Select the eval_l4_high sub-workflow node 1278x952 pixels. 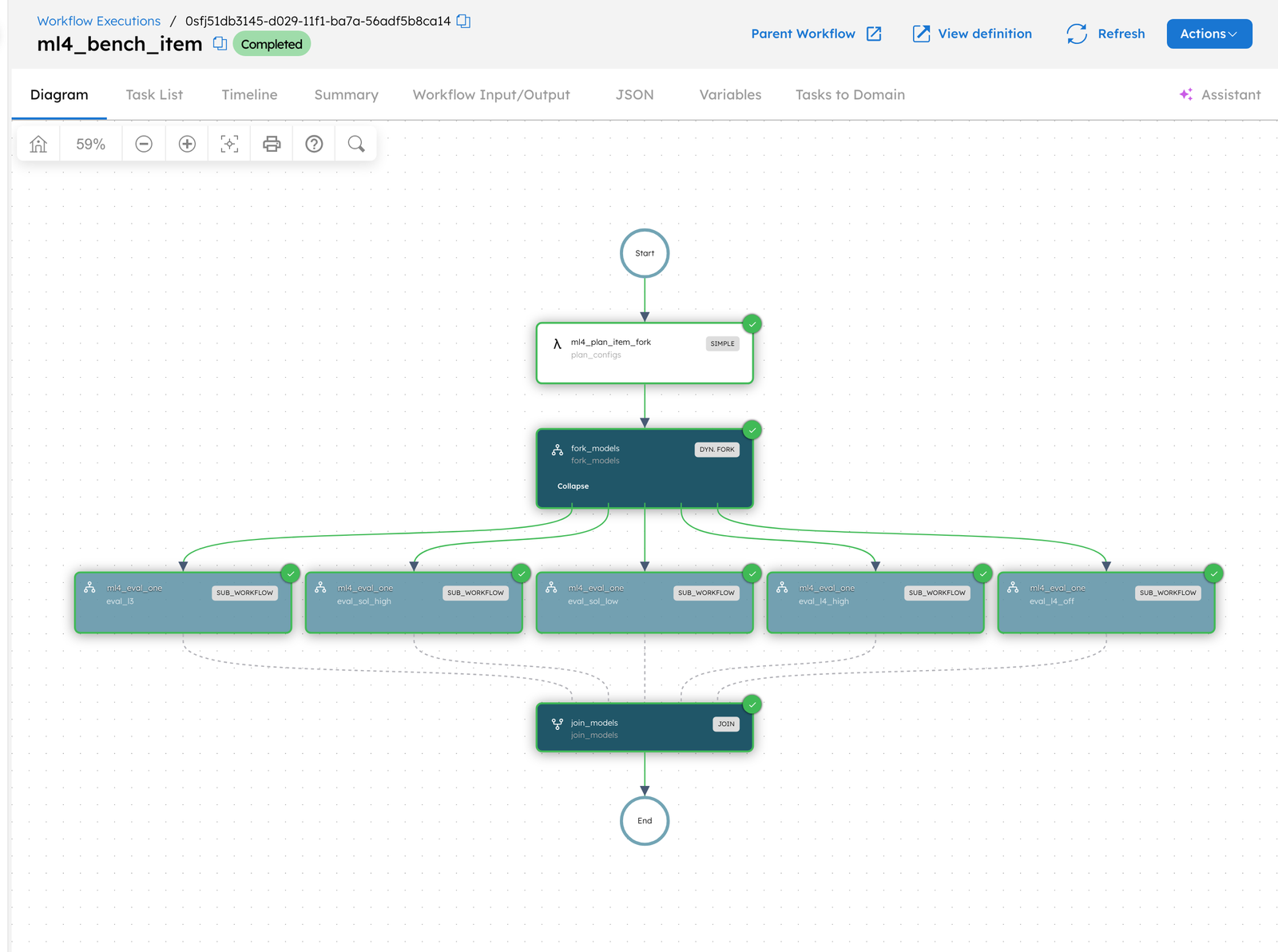[875, 602]
